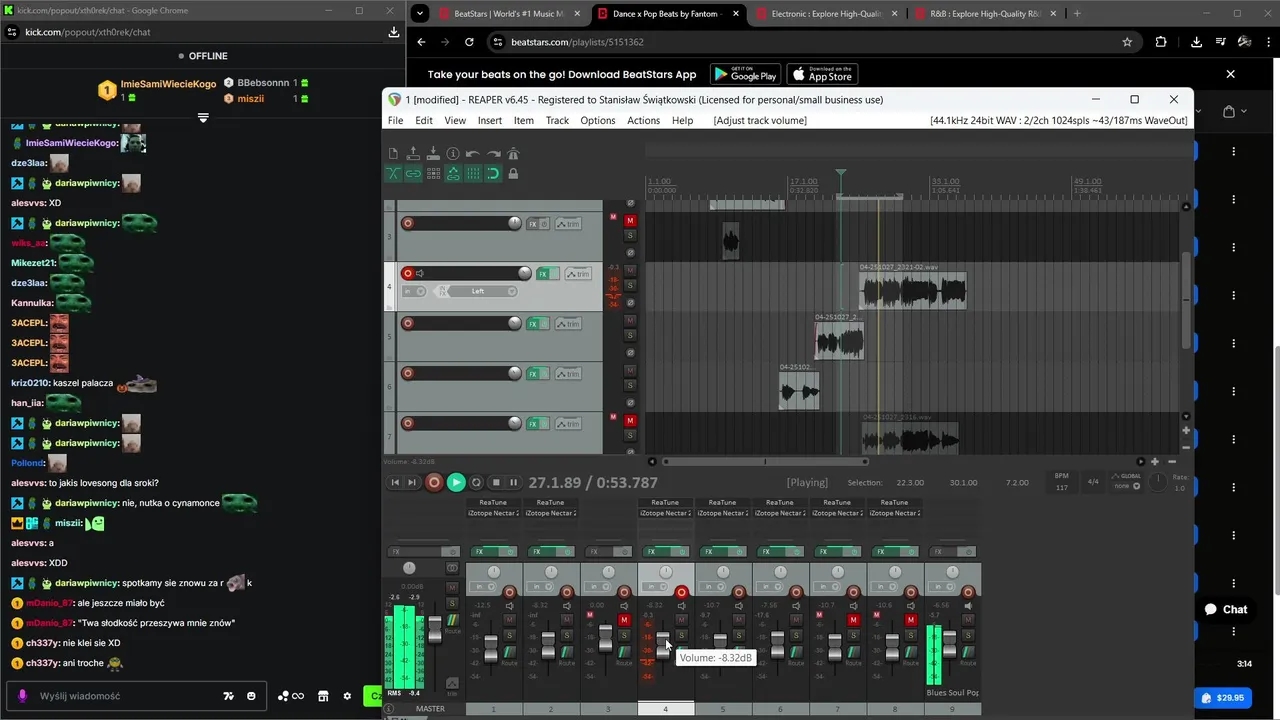1280x720 pixels.
Task: Toggle the Repeat loop transport button
Action: pyautogui.click(x=476, y=483)
